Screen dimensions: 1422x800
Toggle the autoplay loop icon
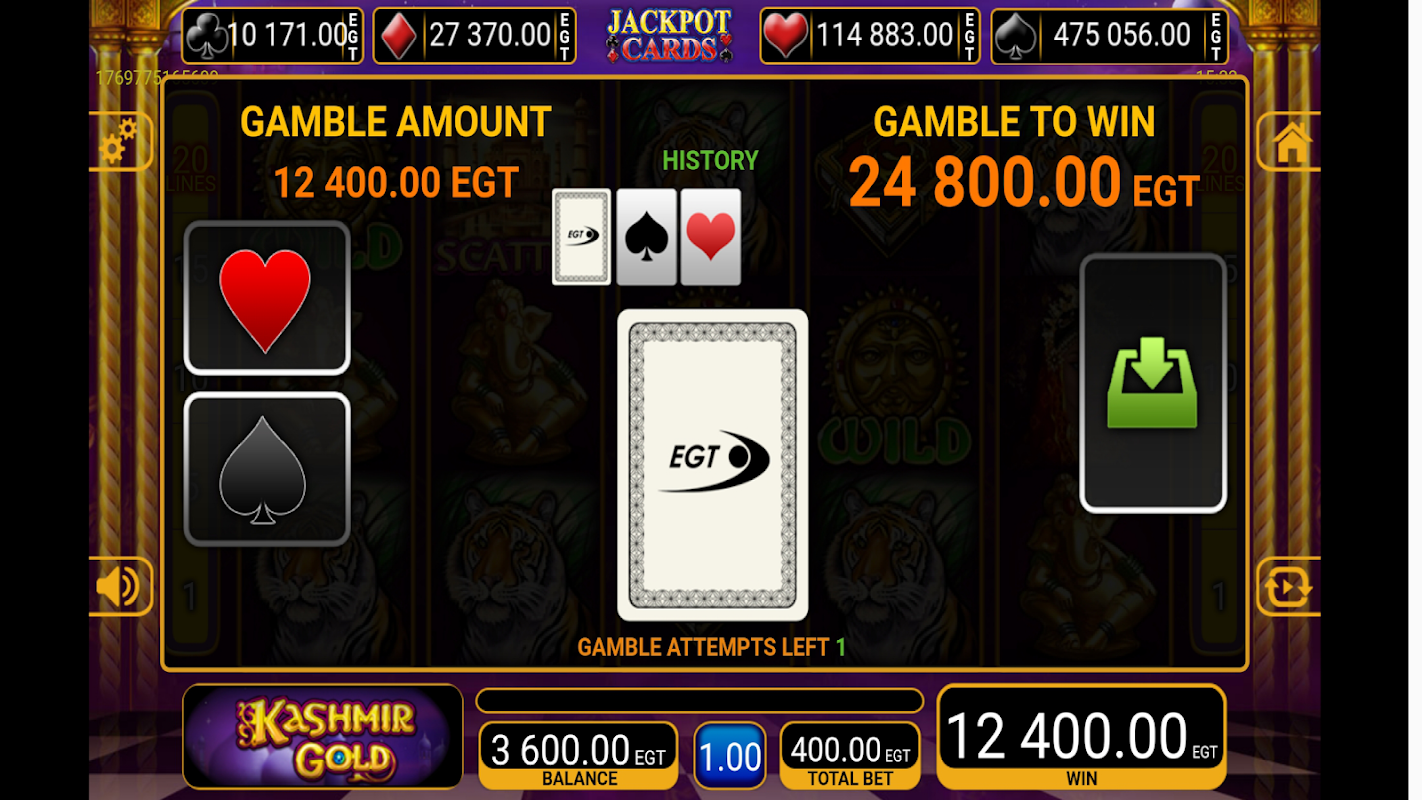1288,586
